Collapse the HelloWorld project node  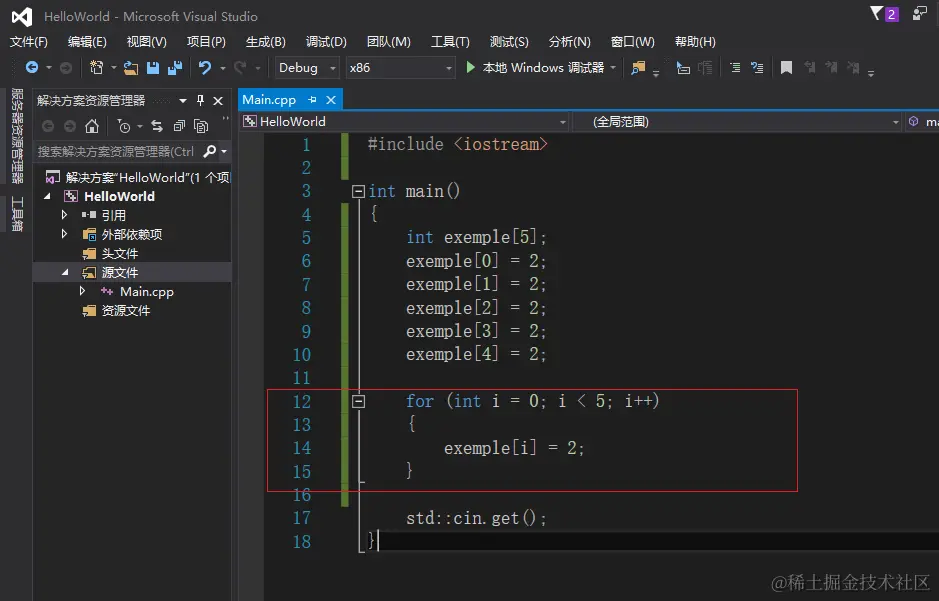[x=48, y=196]
